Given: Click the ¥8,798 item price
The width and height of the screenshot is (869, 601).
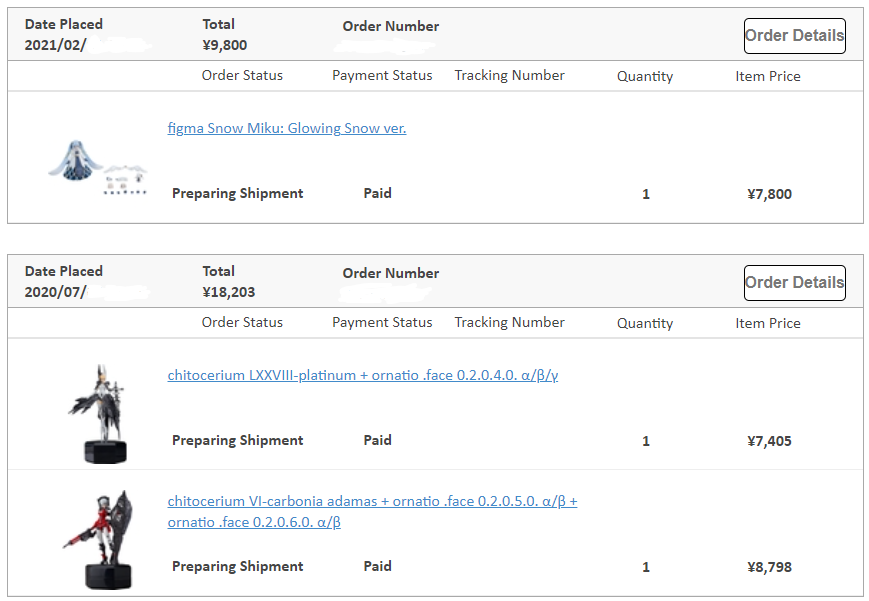Looking at the screenshot, I should tap(769, 567).
